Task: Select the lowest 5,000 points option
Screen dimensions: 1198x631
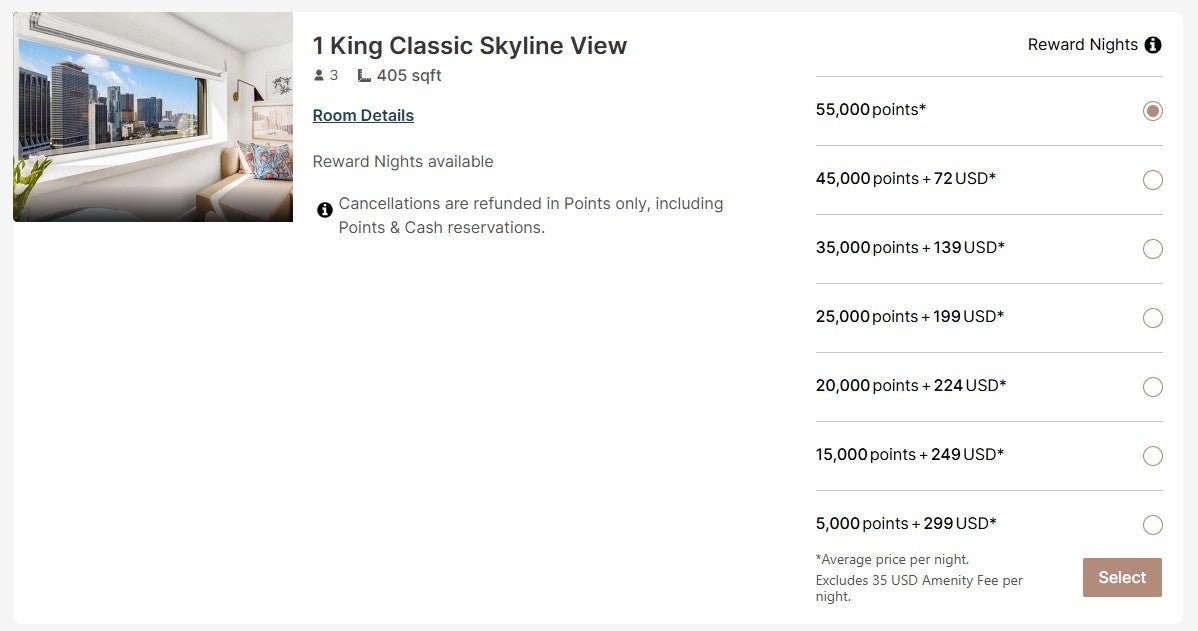Action: click(1152, 525)
